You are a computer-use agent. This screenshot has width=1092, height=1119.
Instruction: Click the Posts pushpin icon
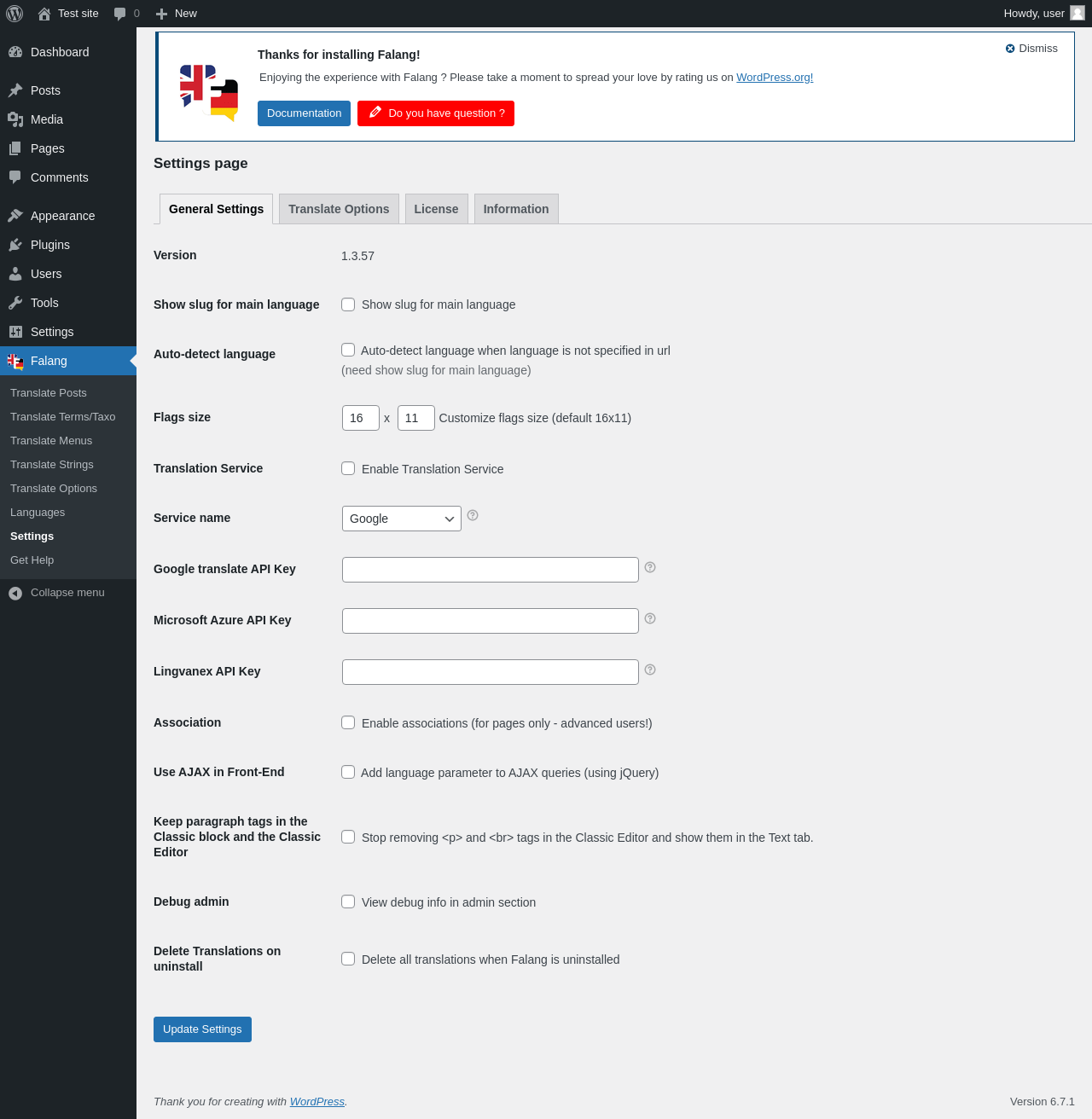coord(15,90)
